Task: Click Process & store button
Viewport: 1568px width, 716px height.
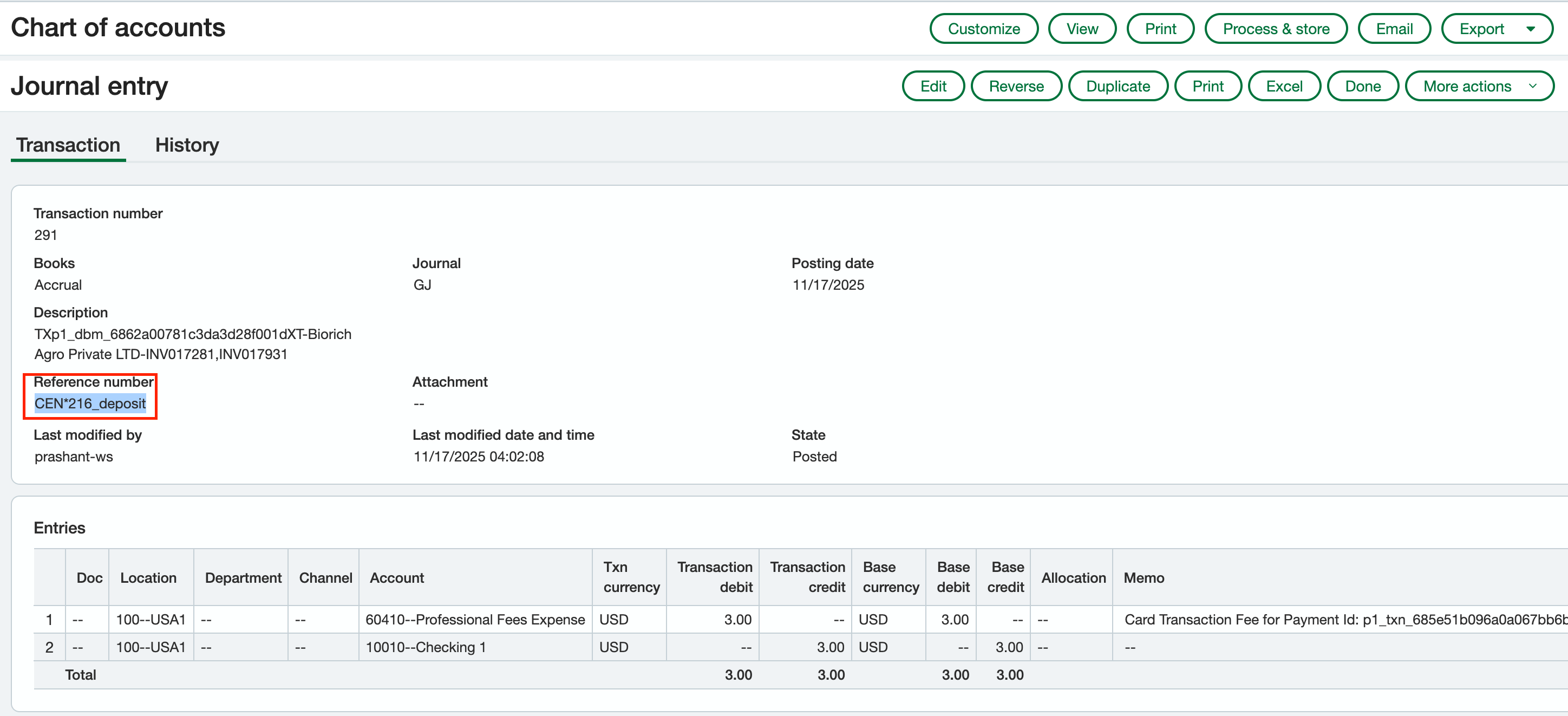Action: [x=1275, y=29]
